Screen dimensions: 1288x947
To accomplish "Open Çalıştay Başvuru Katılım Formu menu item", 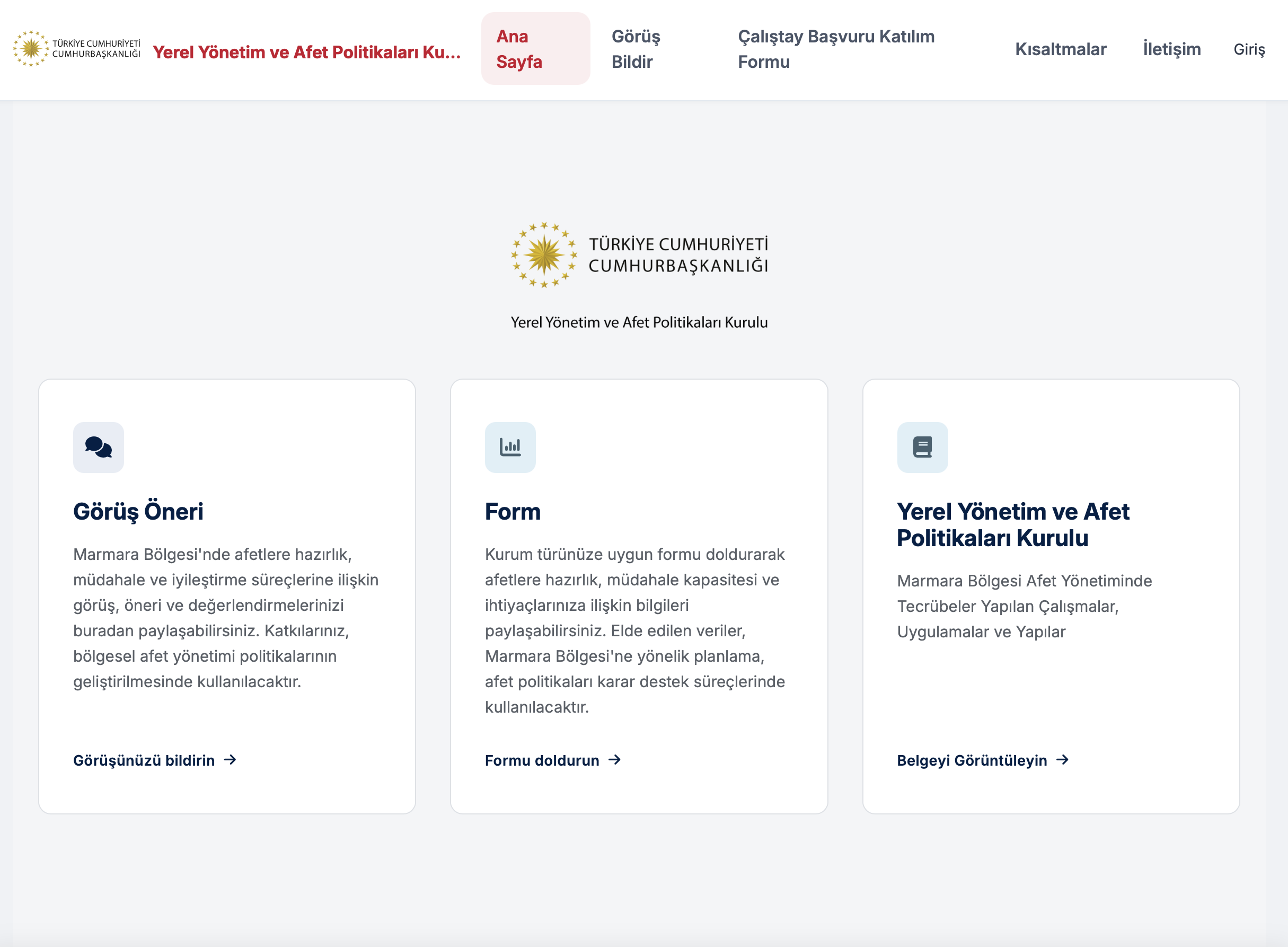I will (x=836, y=49).
